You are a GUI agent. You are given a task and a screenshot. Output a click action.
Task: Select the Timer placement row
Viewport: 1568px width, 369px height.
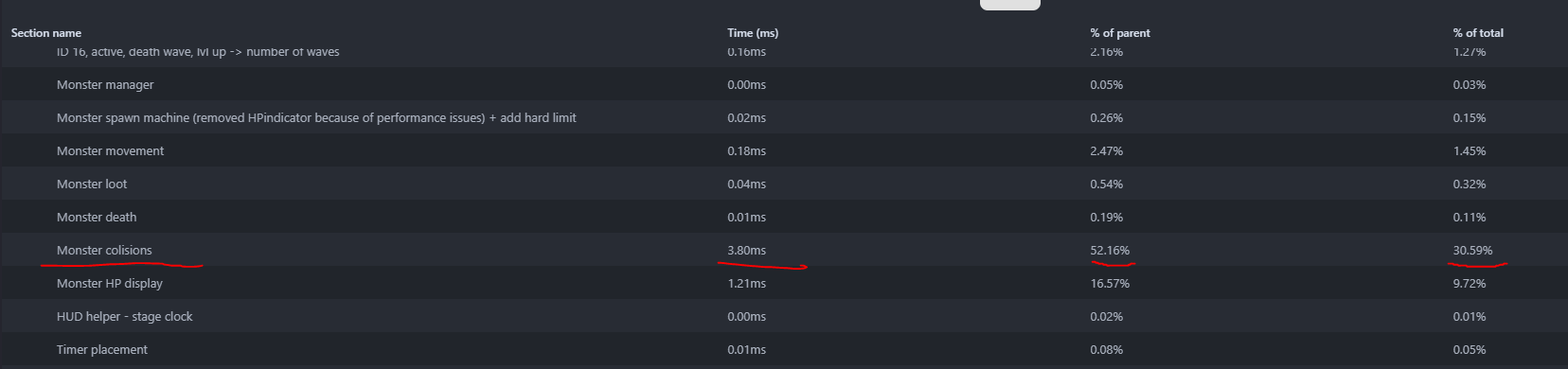click(784, 350)
